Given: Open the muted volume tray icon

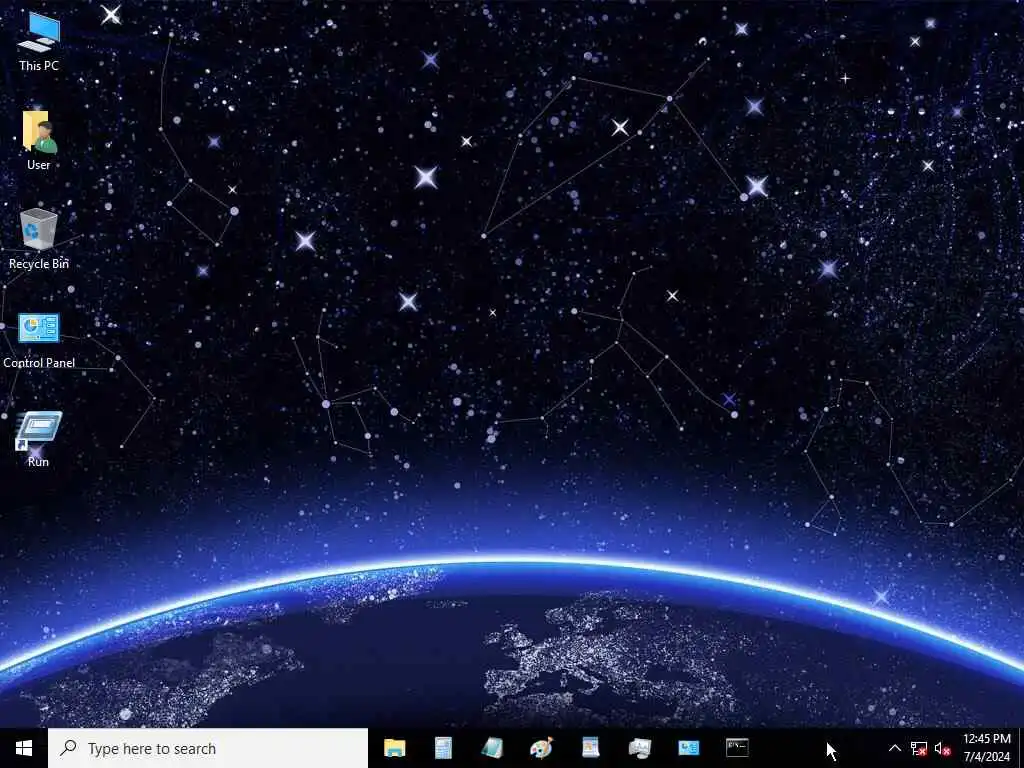Looking at the screenshot, I should 942,748.
